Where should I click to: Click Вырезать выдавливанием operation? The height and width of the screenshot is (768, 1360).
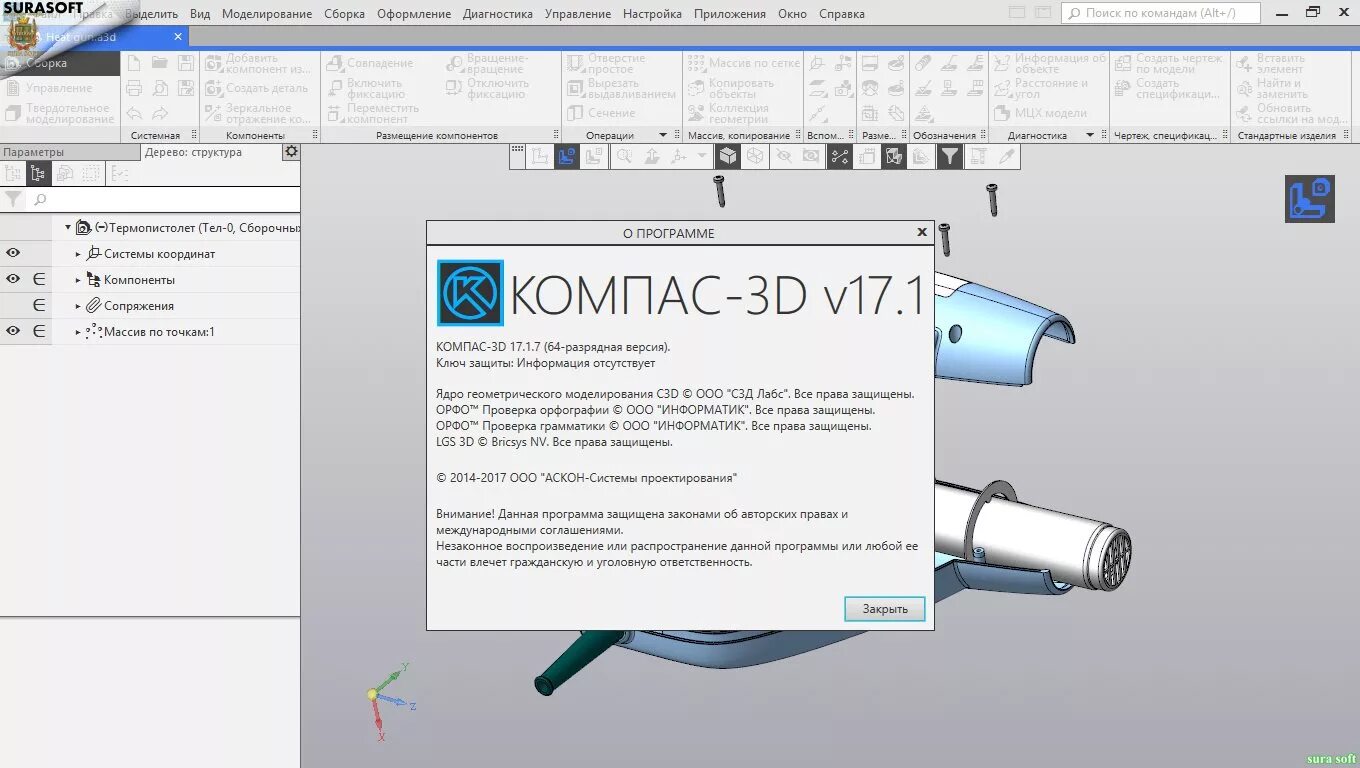pyautogui.click(x=621, y=88)
